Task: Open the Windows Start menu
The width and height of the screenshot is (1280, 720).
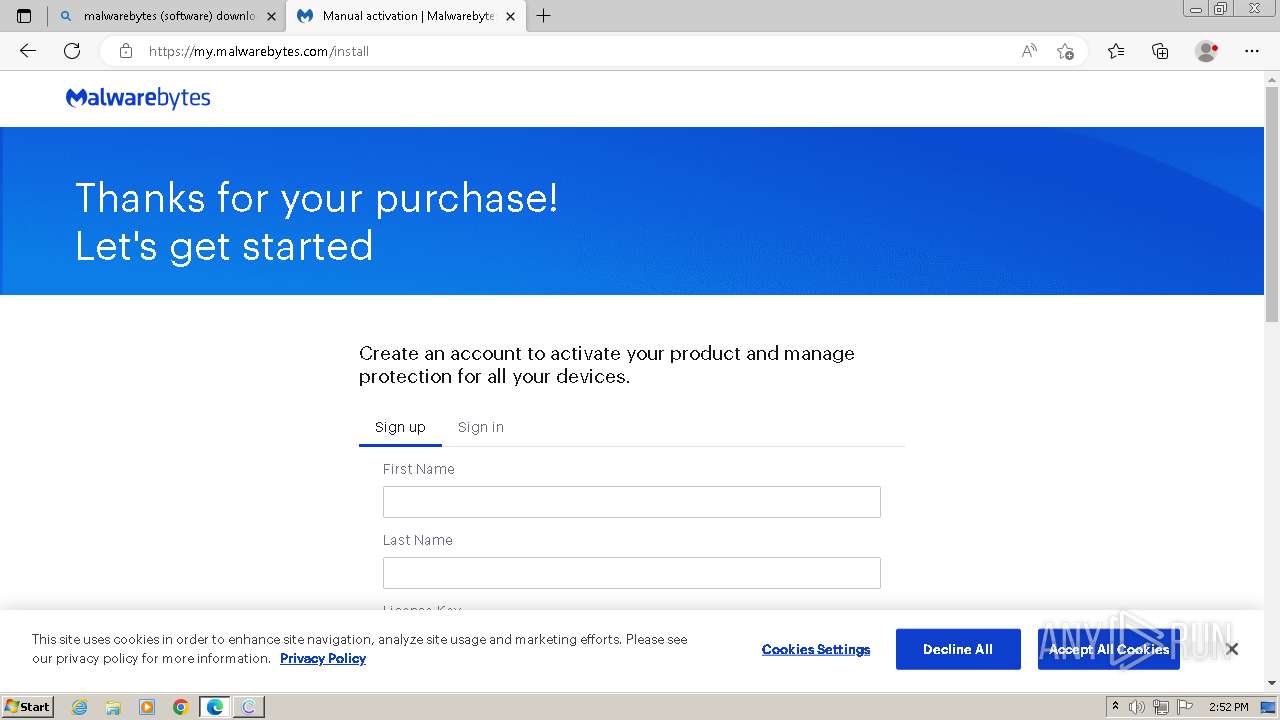Action: coord(28,707)
